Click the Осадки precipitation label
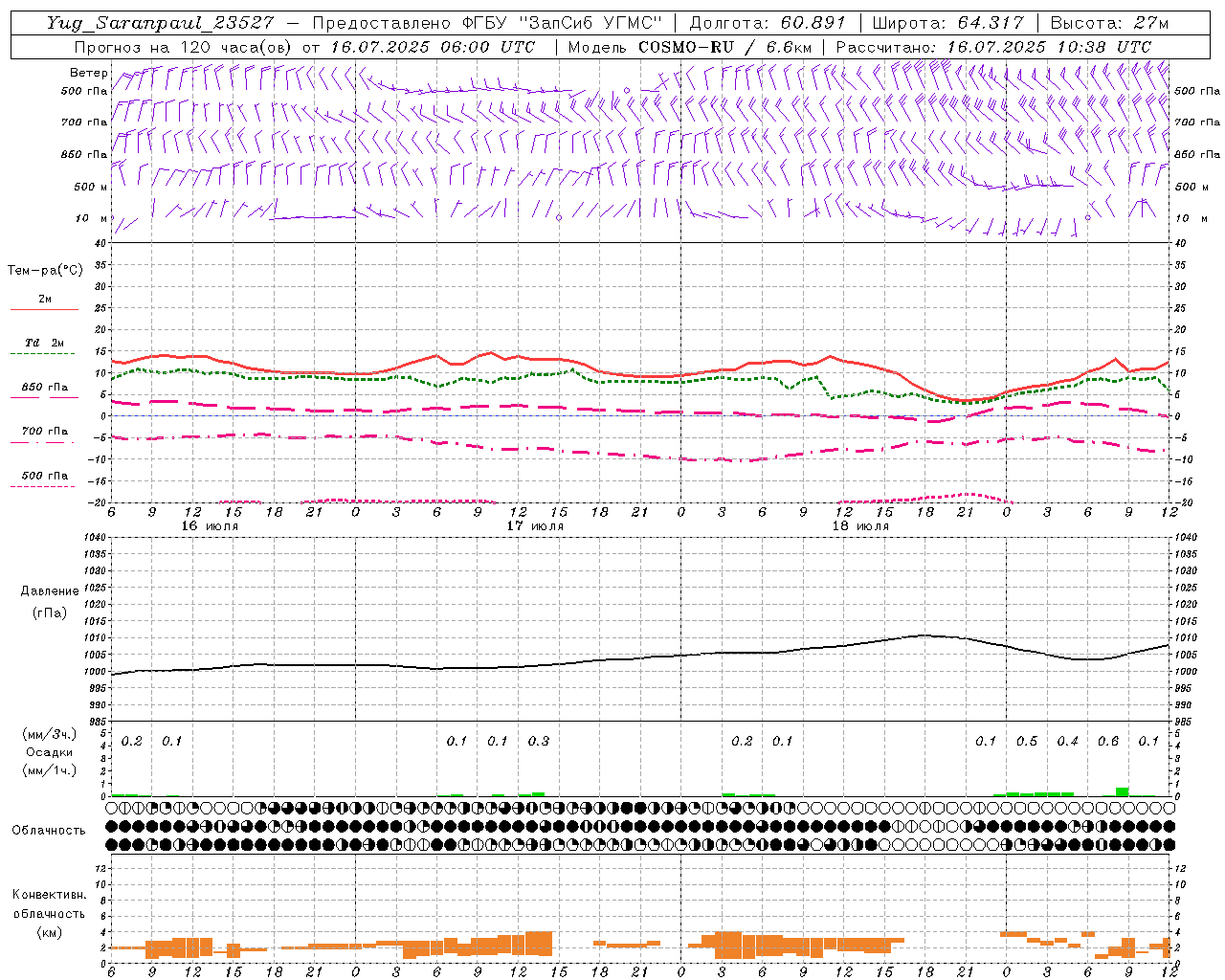1225x980 pixels. 50,752
